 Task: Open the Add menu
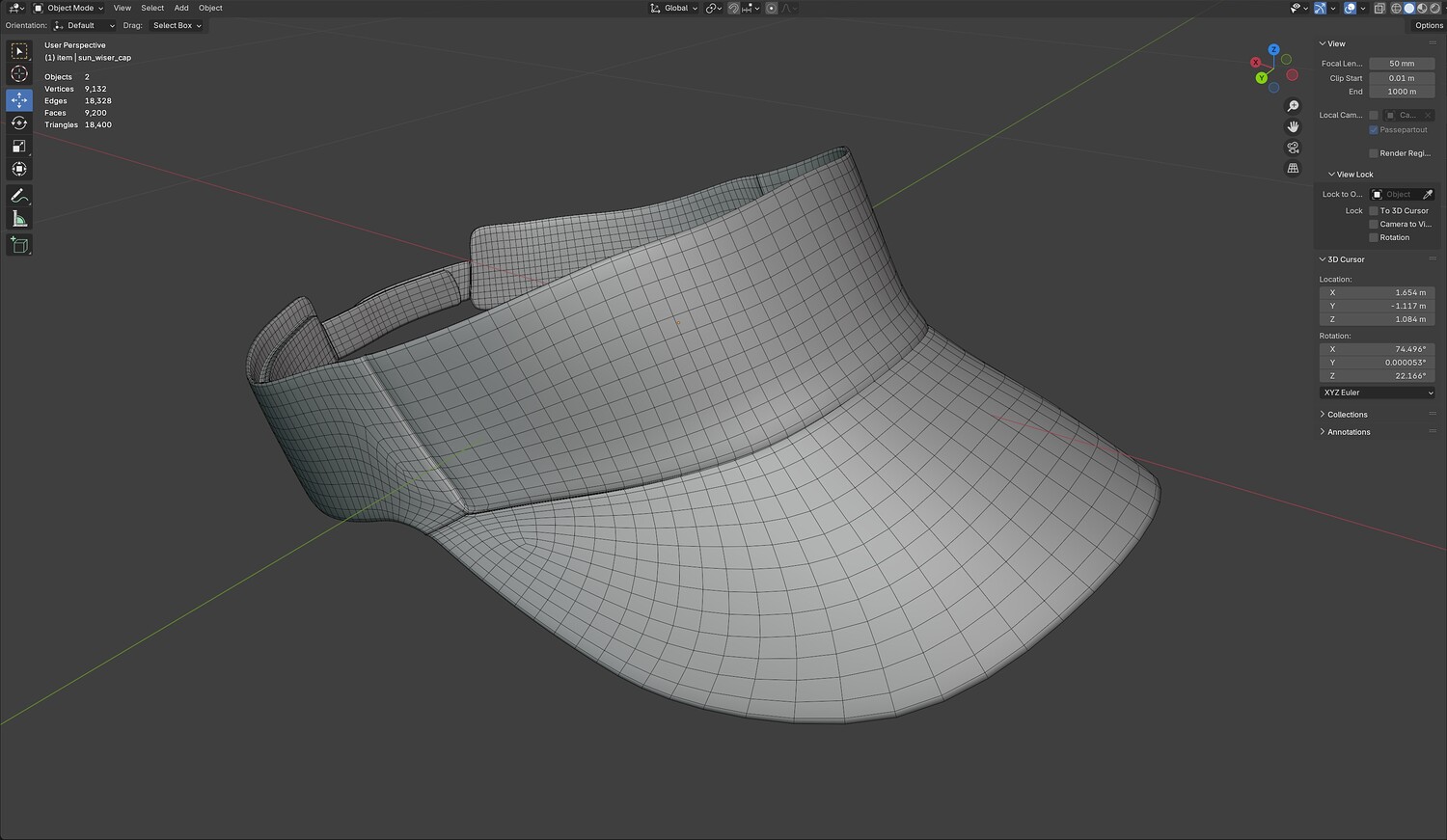[x=181, y=8]
